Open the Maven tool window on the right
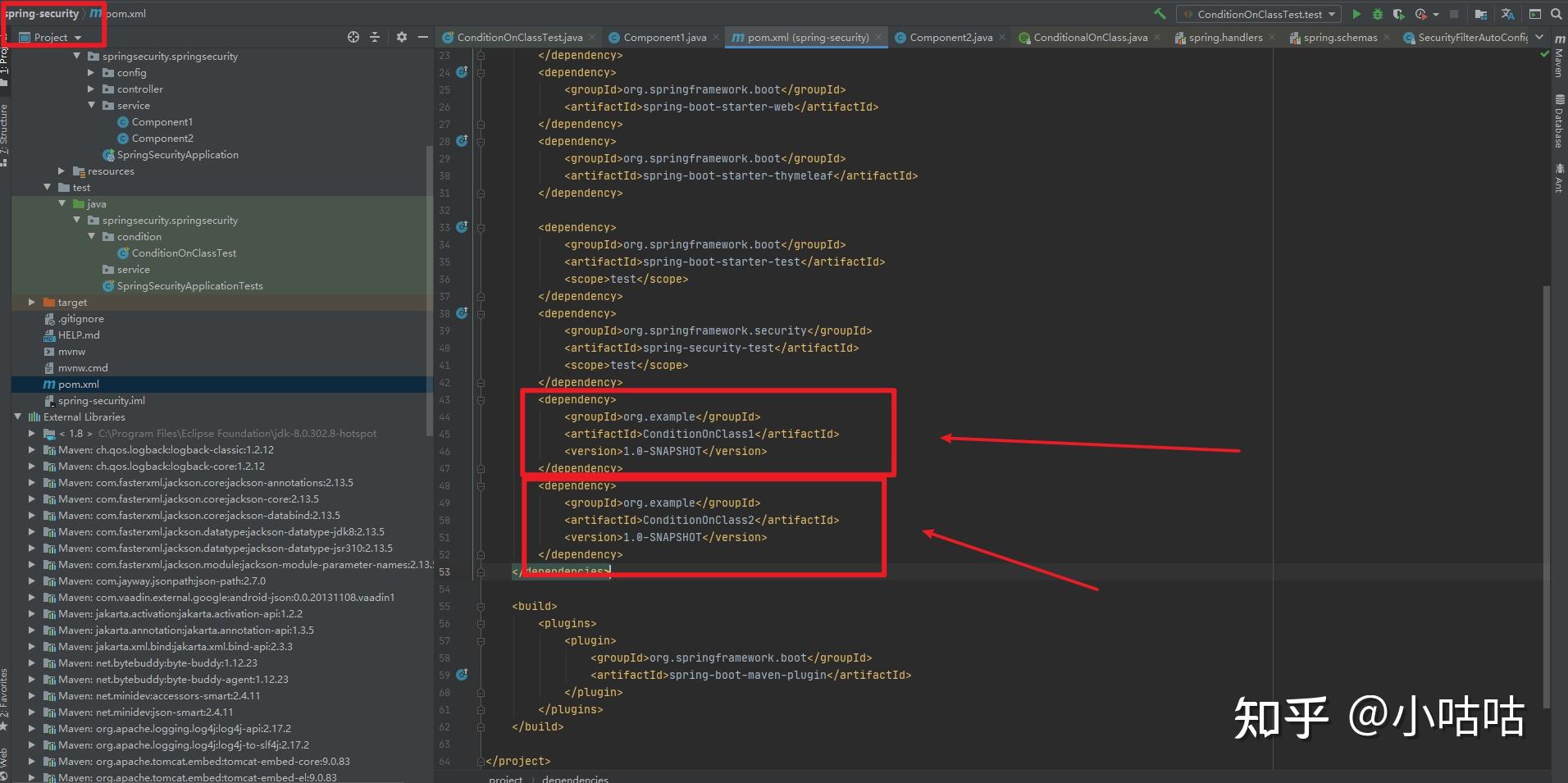The width and height of the screenshot is (1568, 783). pyautogui.click(x=1558, y=57)
